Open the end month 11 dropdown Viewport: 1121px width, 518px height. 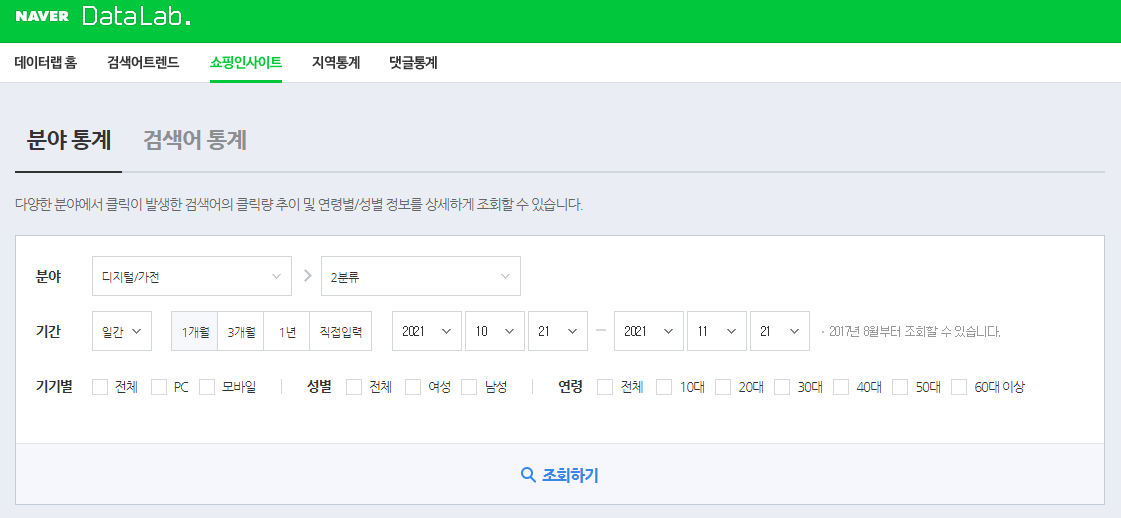pyautogui.click(x=716, y=331)
